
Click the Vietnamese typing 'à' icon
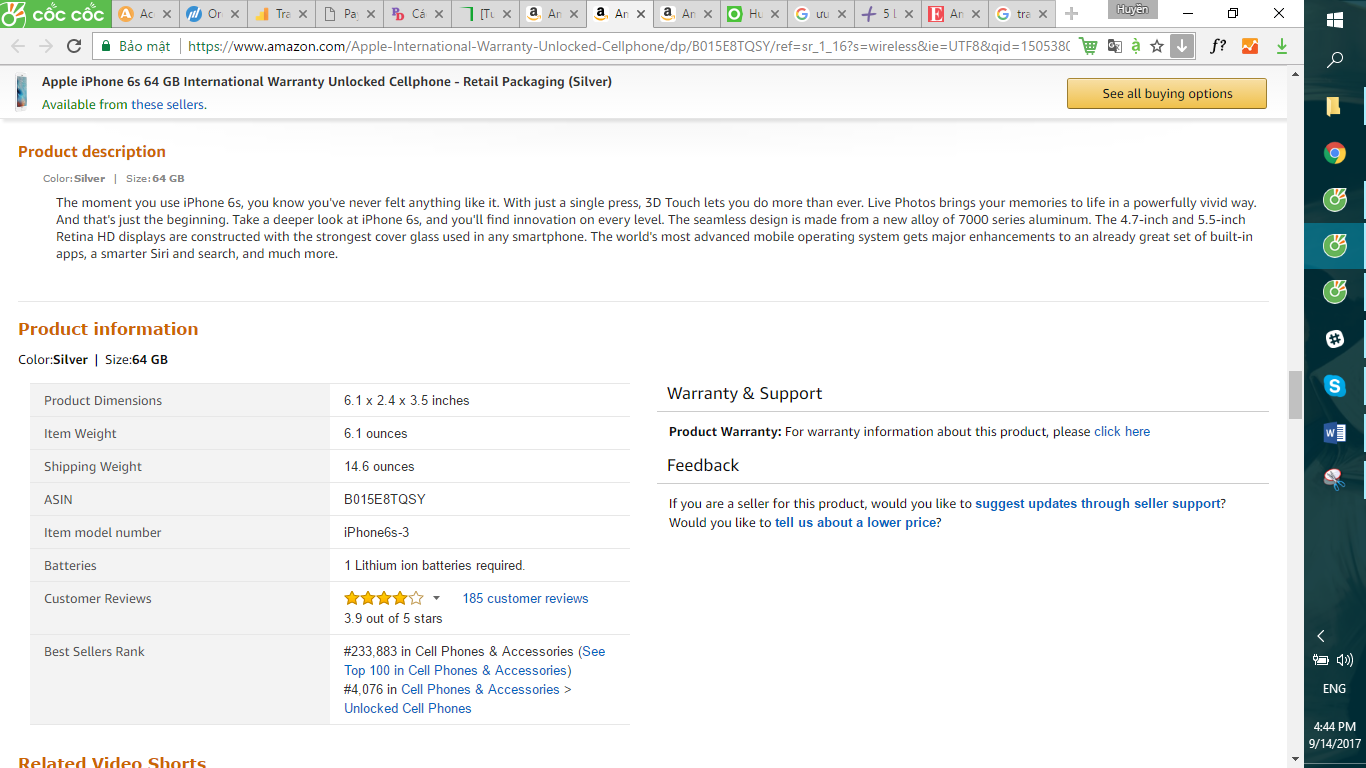point(1136,46)
